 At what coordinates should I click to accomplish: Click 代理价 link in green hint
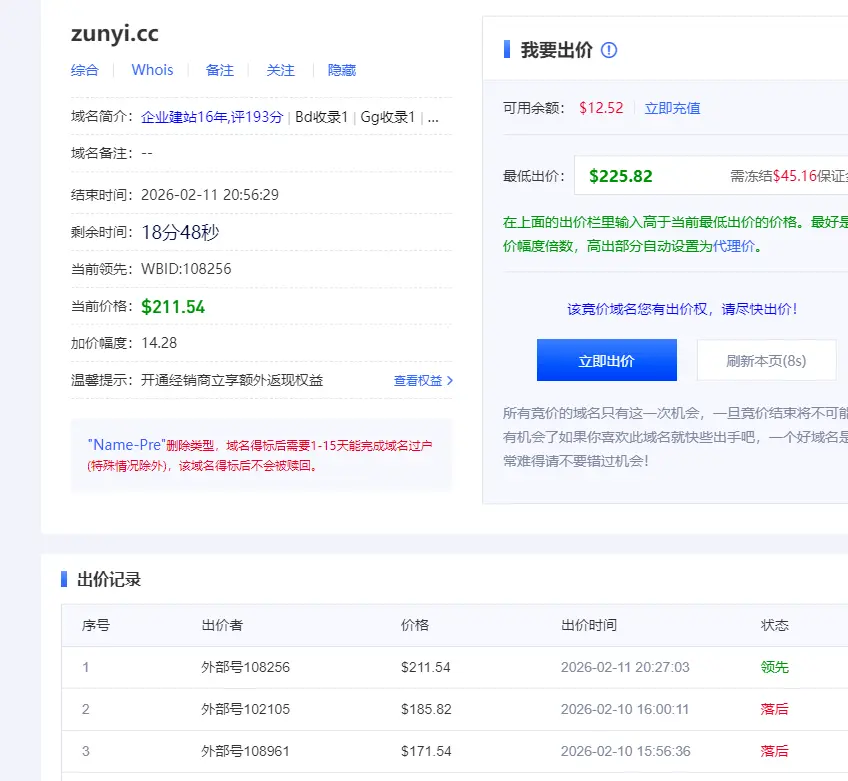pos(734,247)
